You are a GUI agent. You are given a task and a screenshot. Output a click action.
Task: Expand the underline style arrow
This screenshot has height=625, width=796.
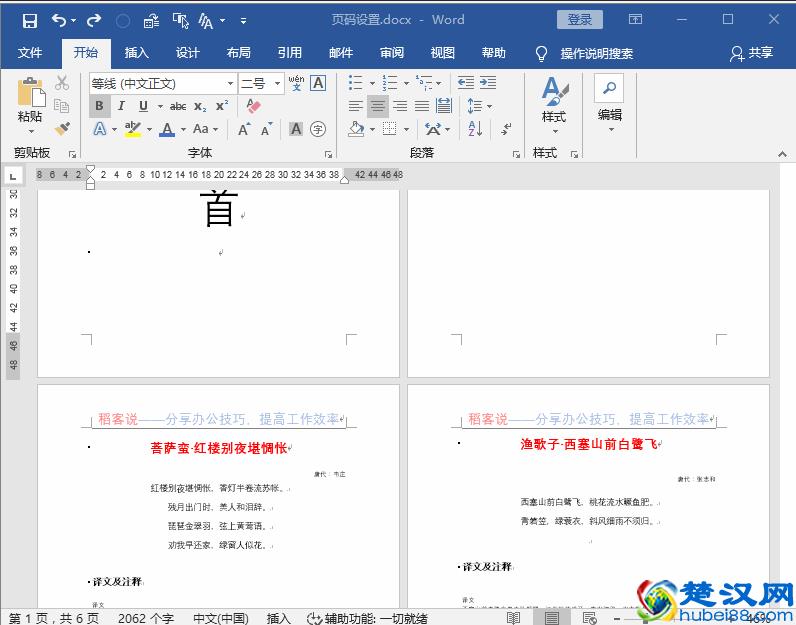pyautogui.click(x=160, y=106)
